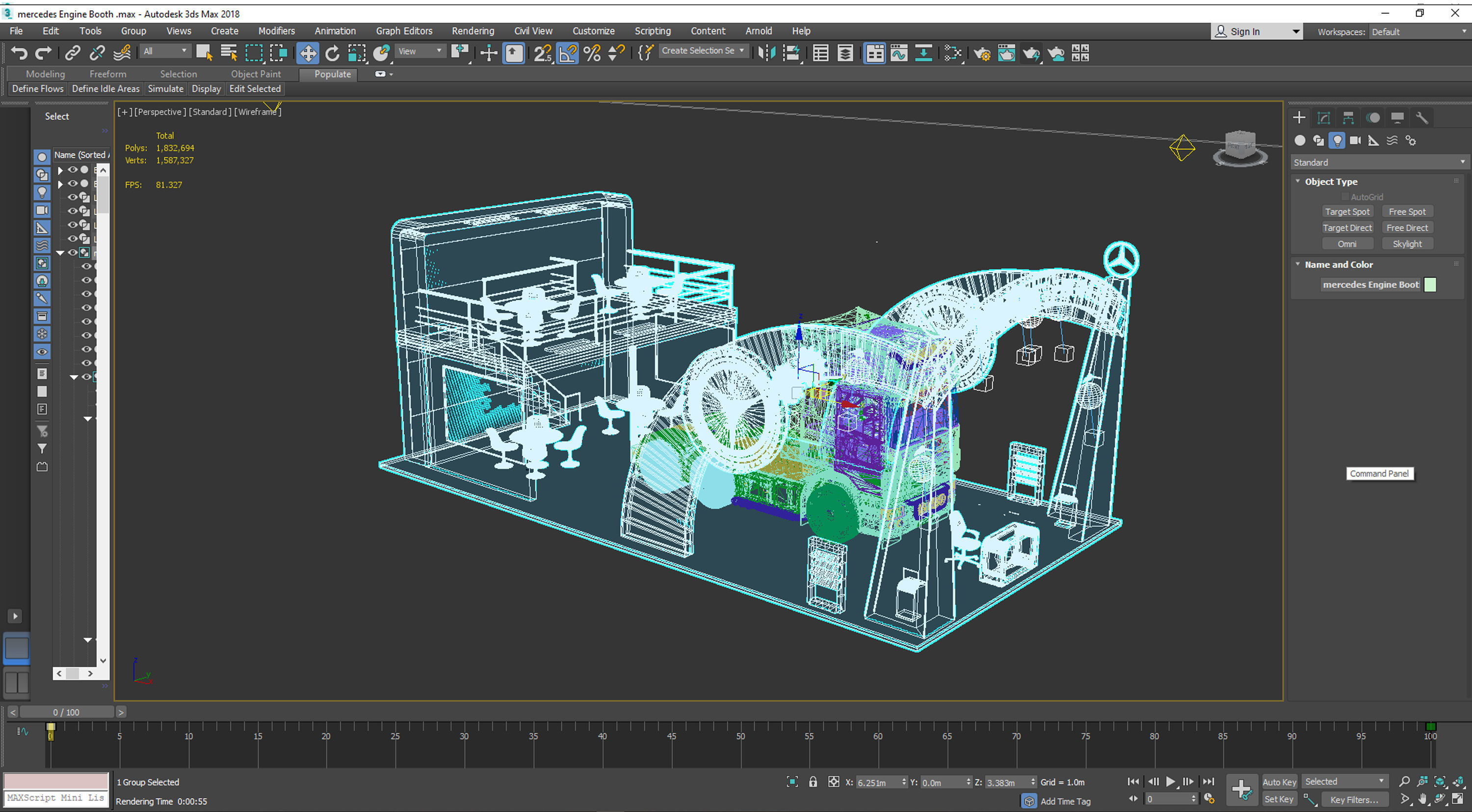Click the MAXScript Mini Listener field

[55, 797]
